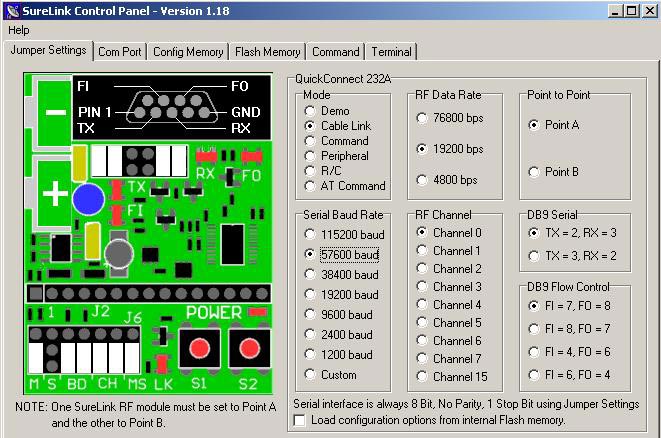Image resolution: width=661 pixels, height=438 pixels.
Task: Click the gray round component on board
Action: click(x=119, y=254)
